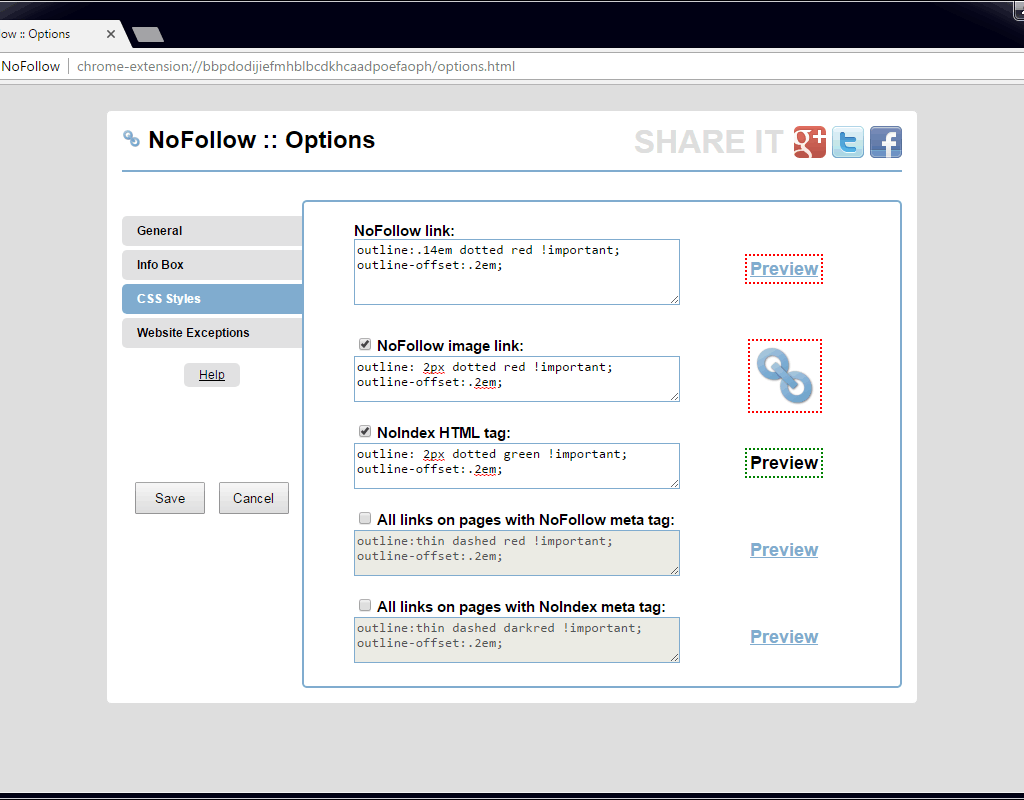Open the General settings tab

pyautogui.click(x=212, y=231)
